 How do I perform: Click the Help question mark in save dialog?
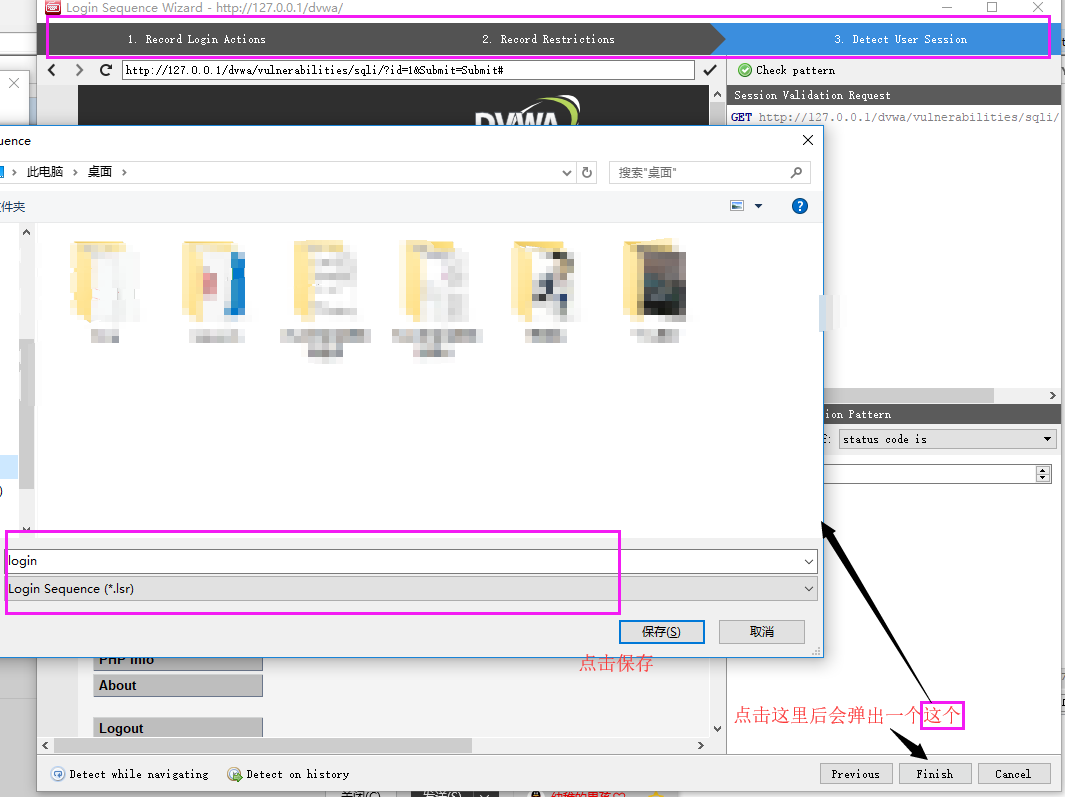tap(799, 206)
